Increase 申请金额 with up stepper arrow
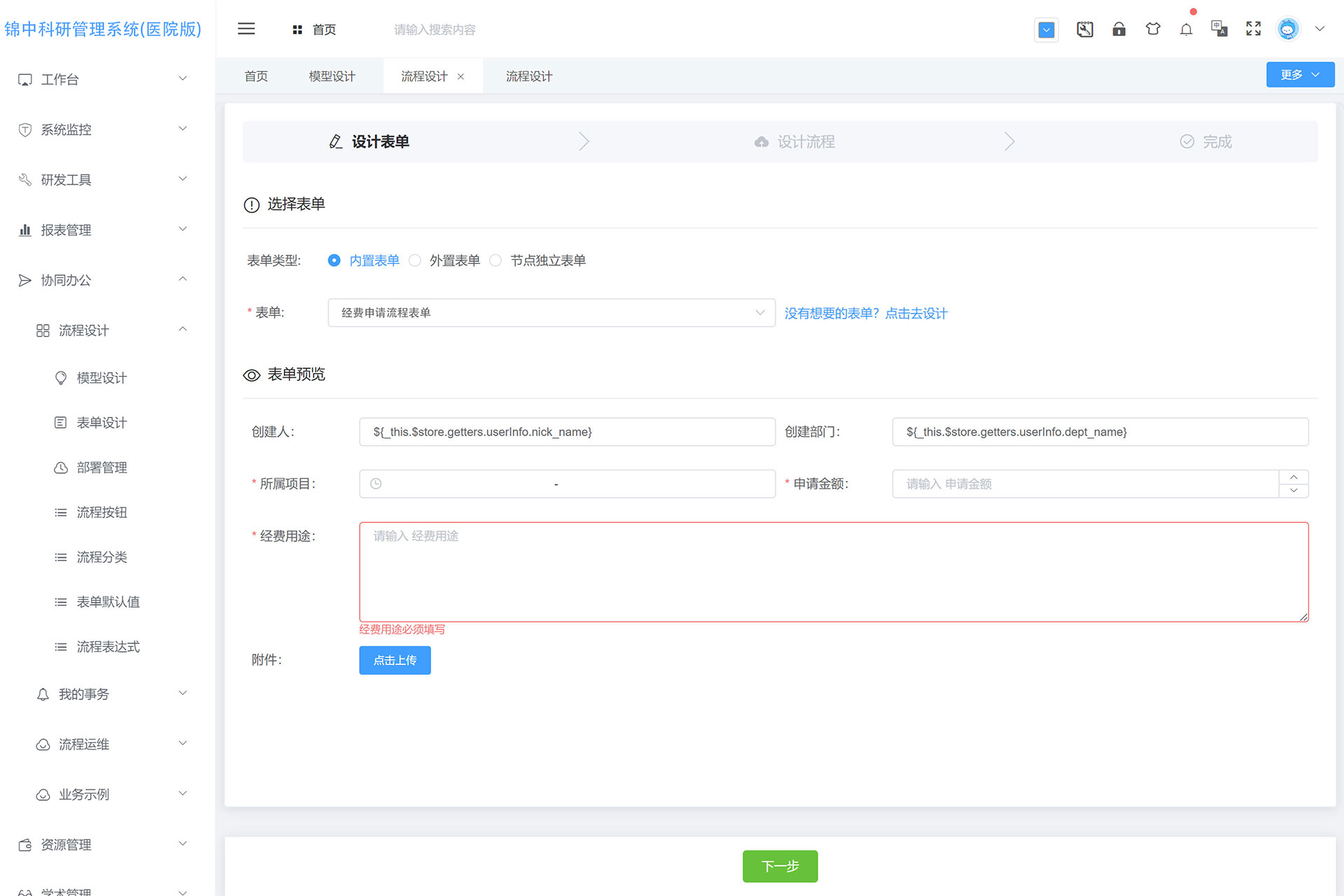1344x896 pixels. (1294, 477)
